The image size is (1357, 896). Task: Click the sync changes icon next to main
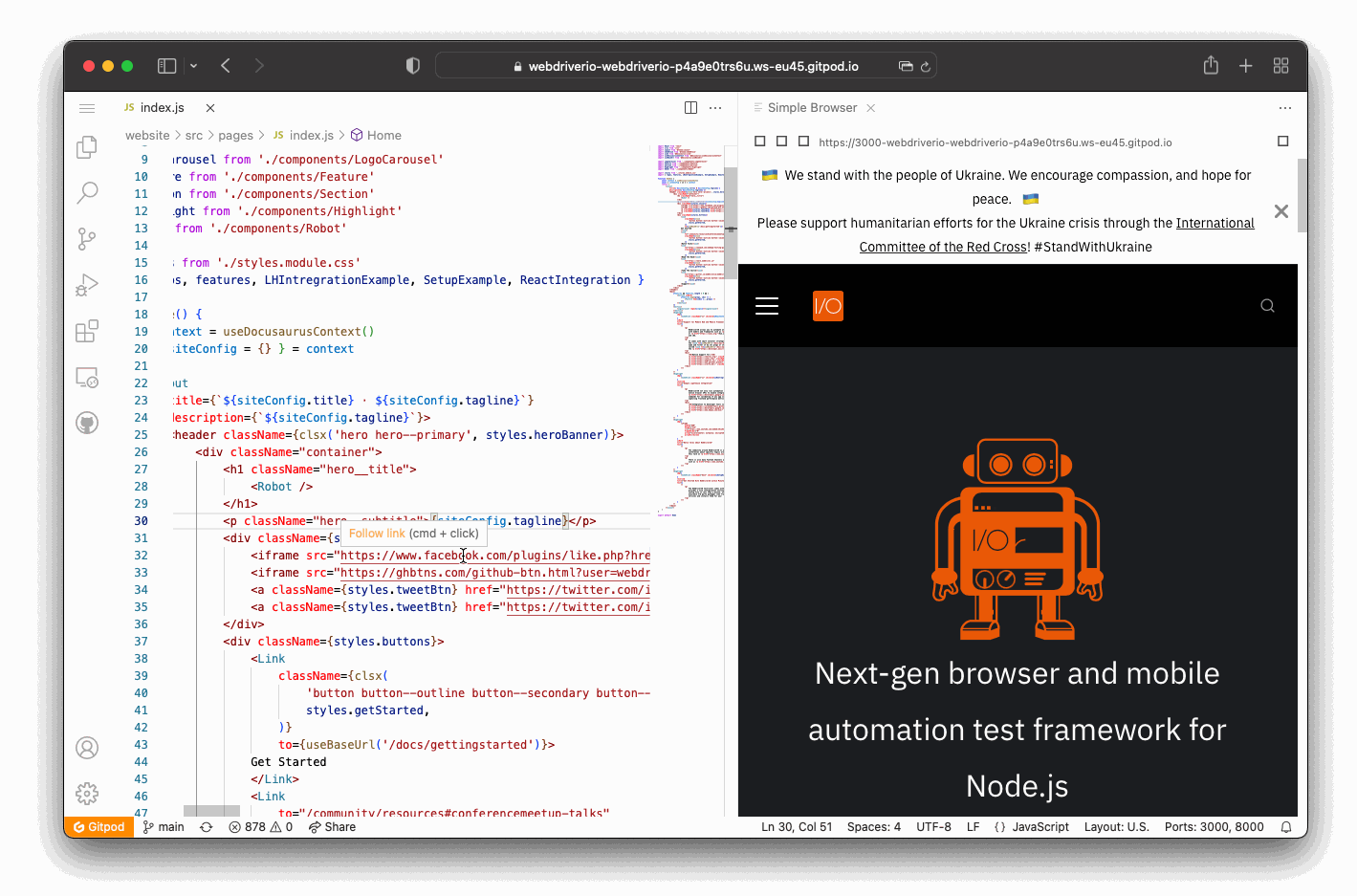coord(206,826)
